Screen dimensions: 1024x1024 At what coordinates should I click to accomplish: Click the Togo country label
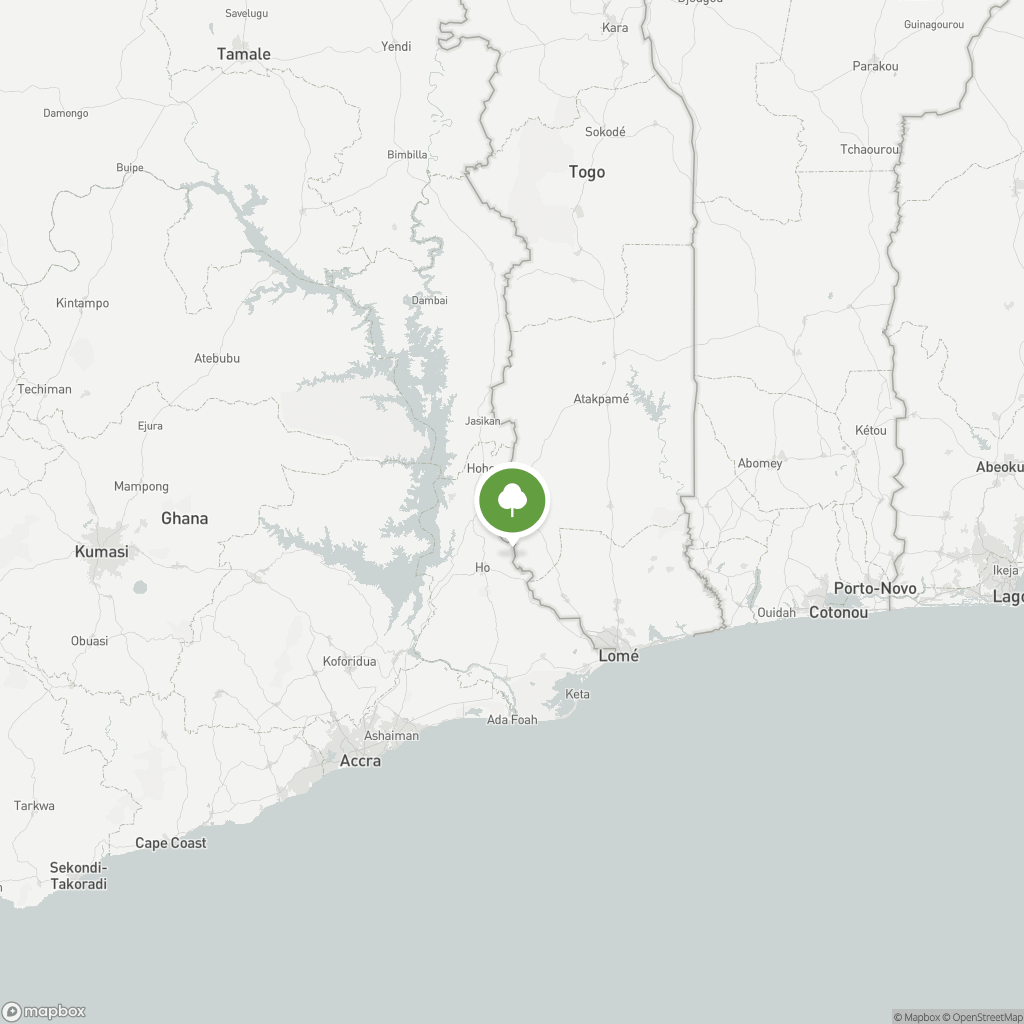[x=586, y=172]
